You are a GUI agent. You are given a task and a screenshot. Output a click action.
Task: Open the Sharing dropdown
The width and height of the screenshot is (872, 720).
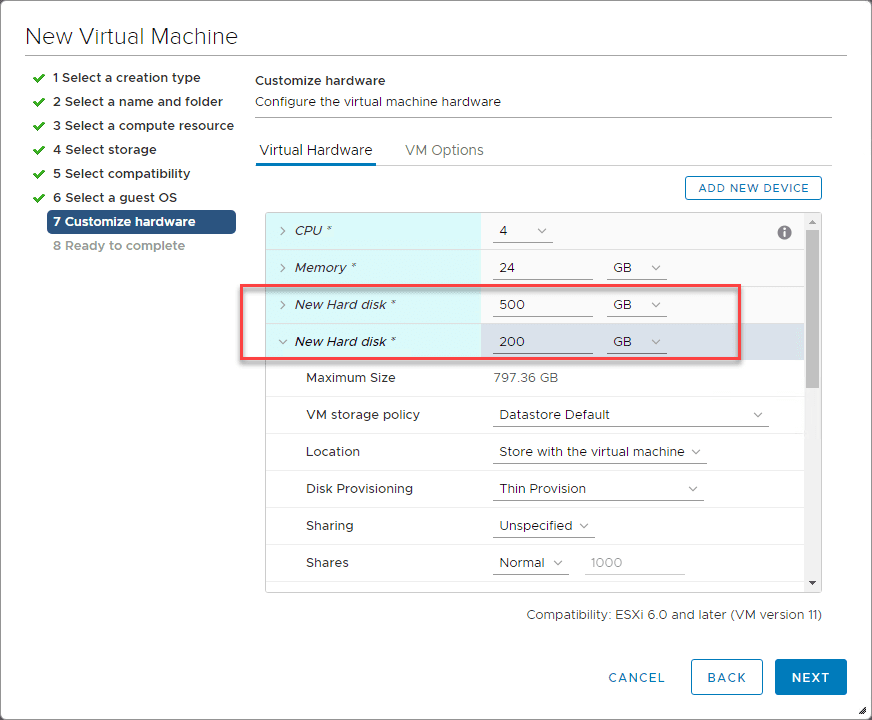coord(543,525)
